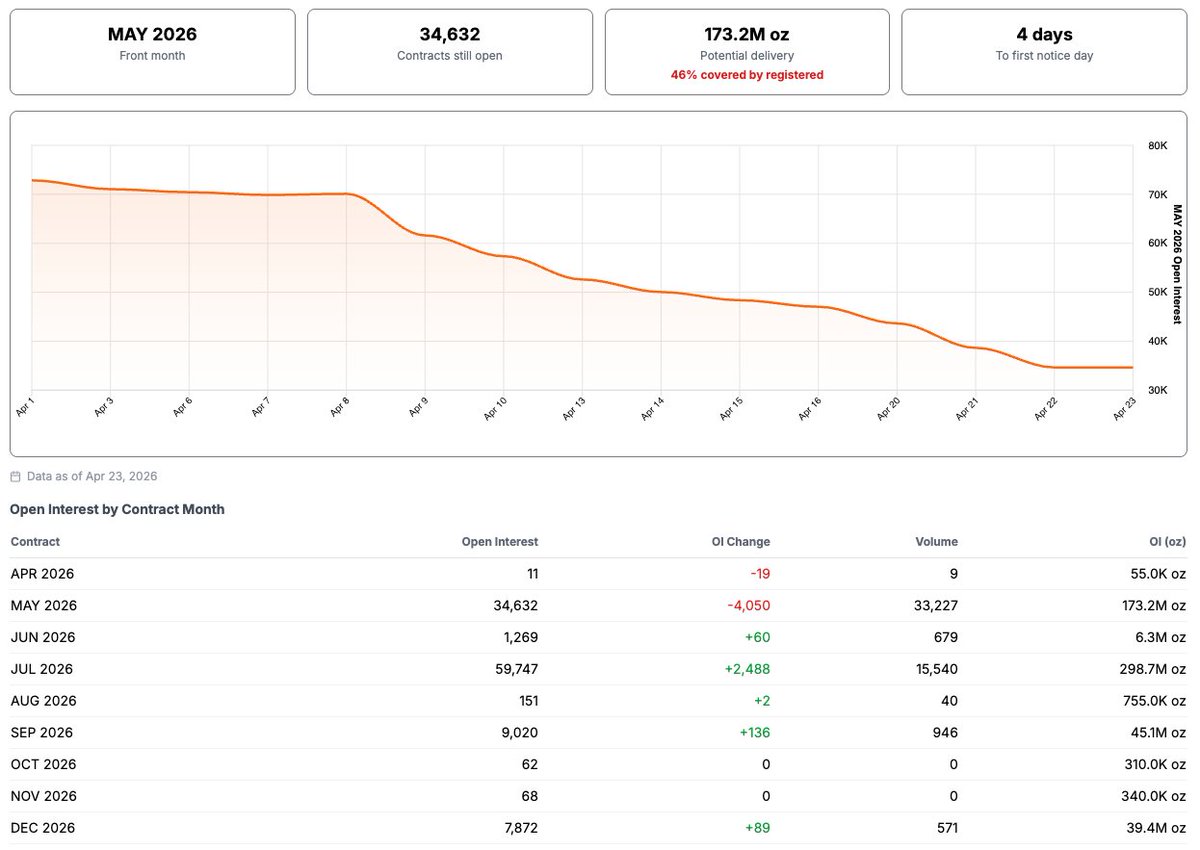Select the 34,632 Contracts still open card

click(x=450, y=52)
